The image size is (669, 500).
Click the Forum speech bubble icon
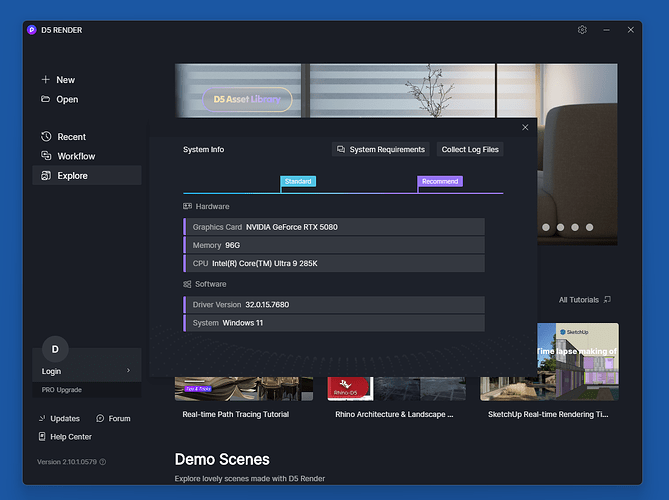coord(100,419)
